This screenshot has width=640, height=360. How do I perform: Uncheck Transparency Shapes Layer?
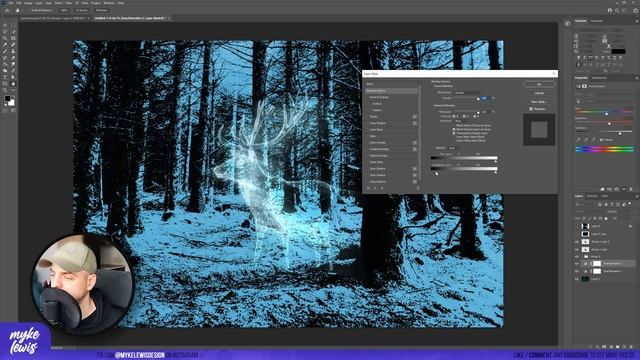[454, 133]
